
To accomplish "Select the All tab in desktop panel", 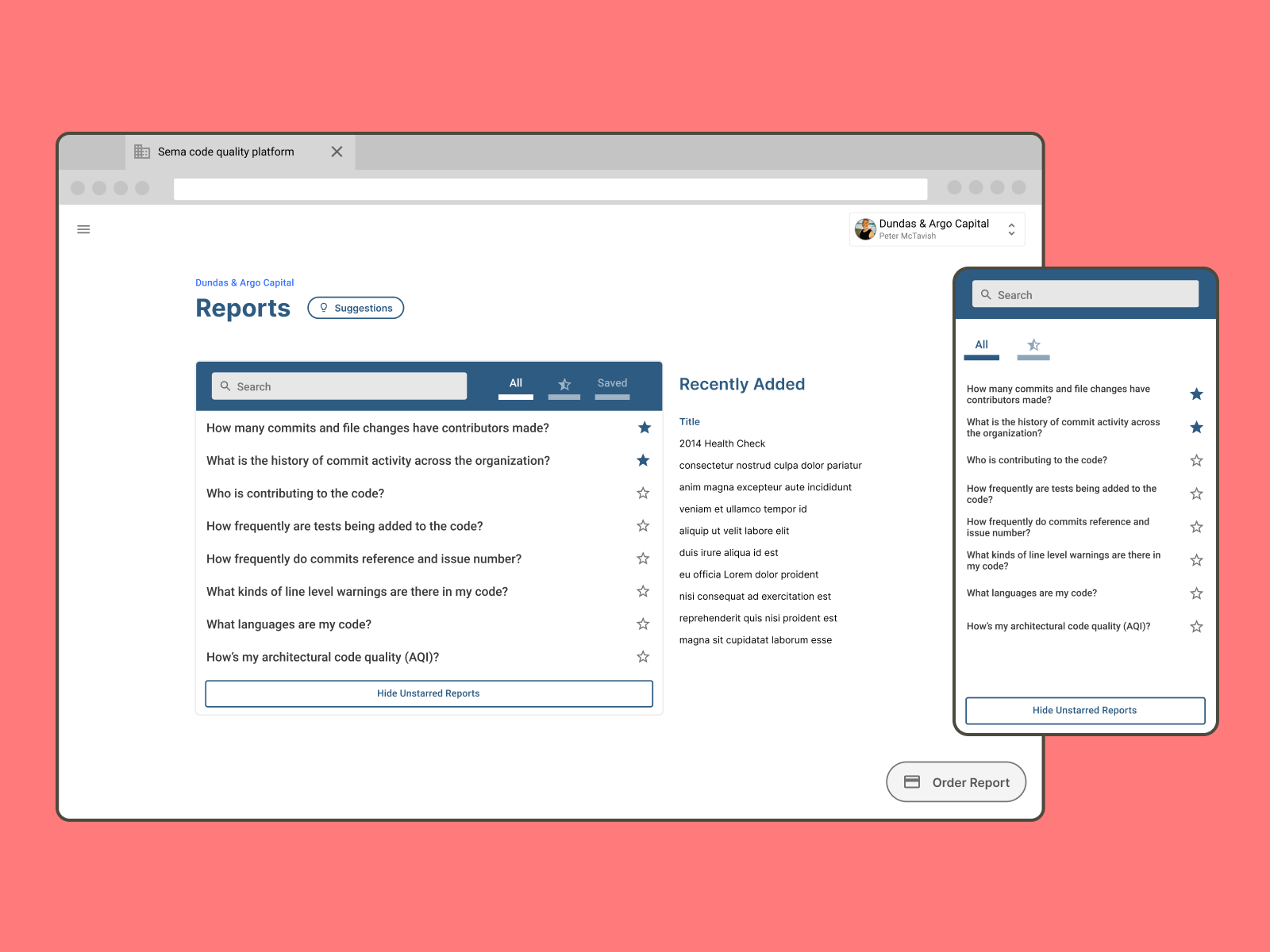I will pyautogui.click(x=516, y=386).
